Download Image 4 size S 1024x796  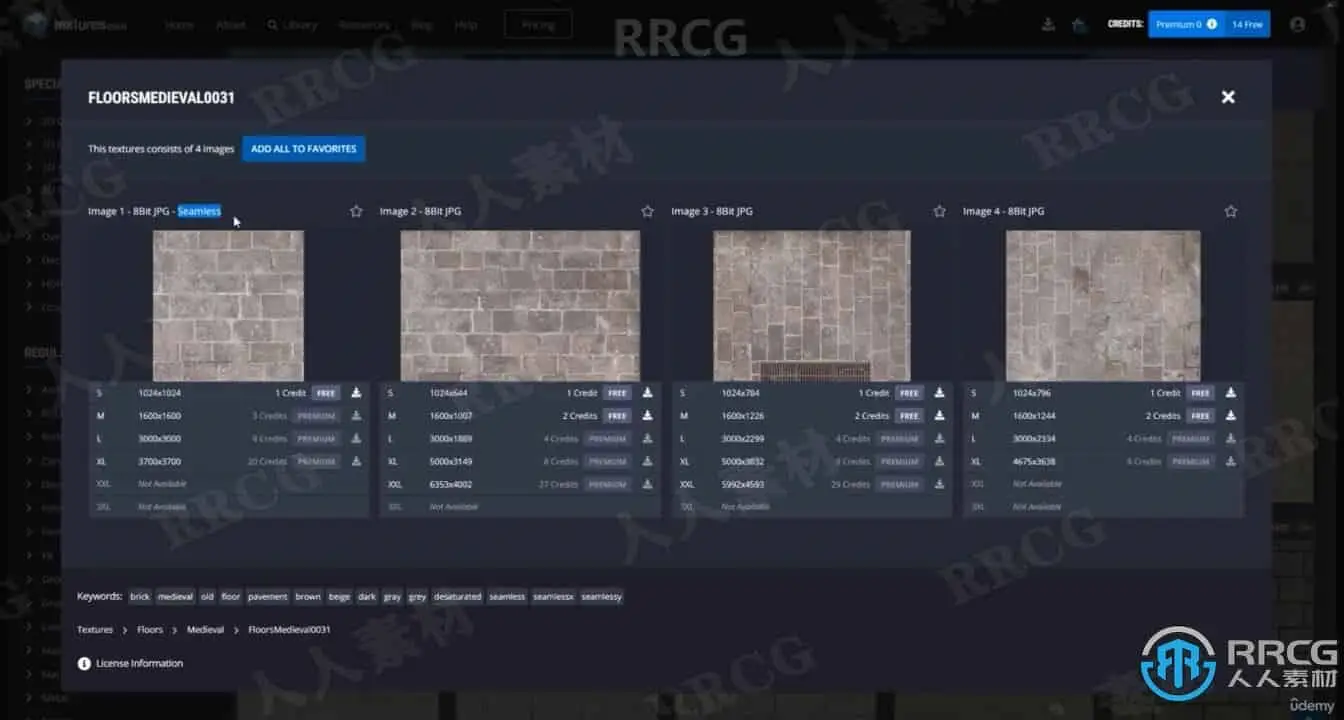click(1231, 393)
